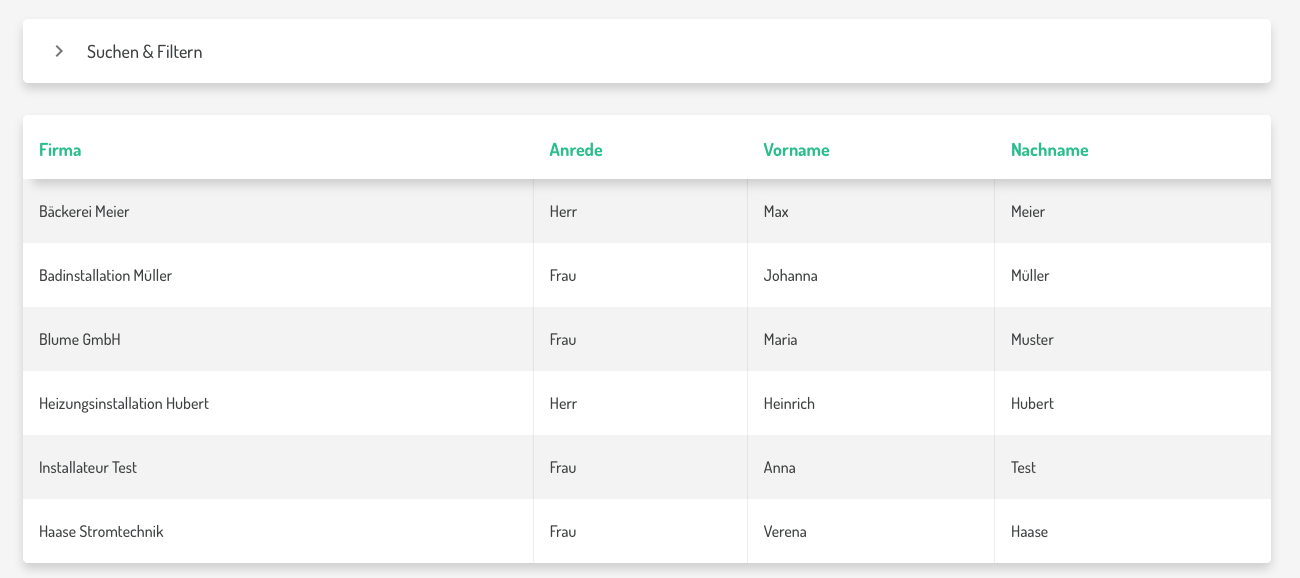Click the Suchen & Filtern label
The image size is (1300, 578).
[x=144, y=52]
